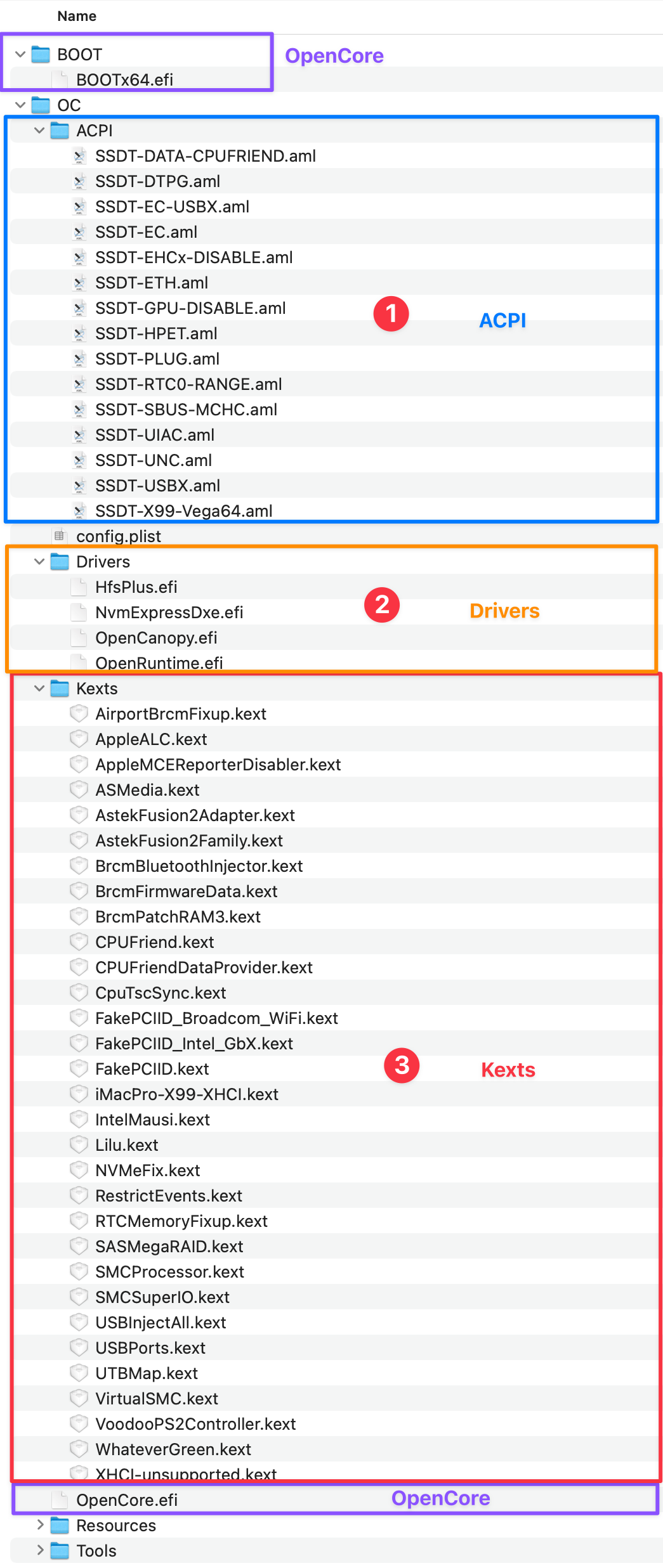
Task: Click the Resources folder icon
Action: point(60,1526)
